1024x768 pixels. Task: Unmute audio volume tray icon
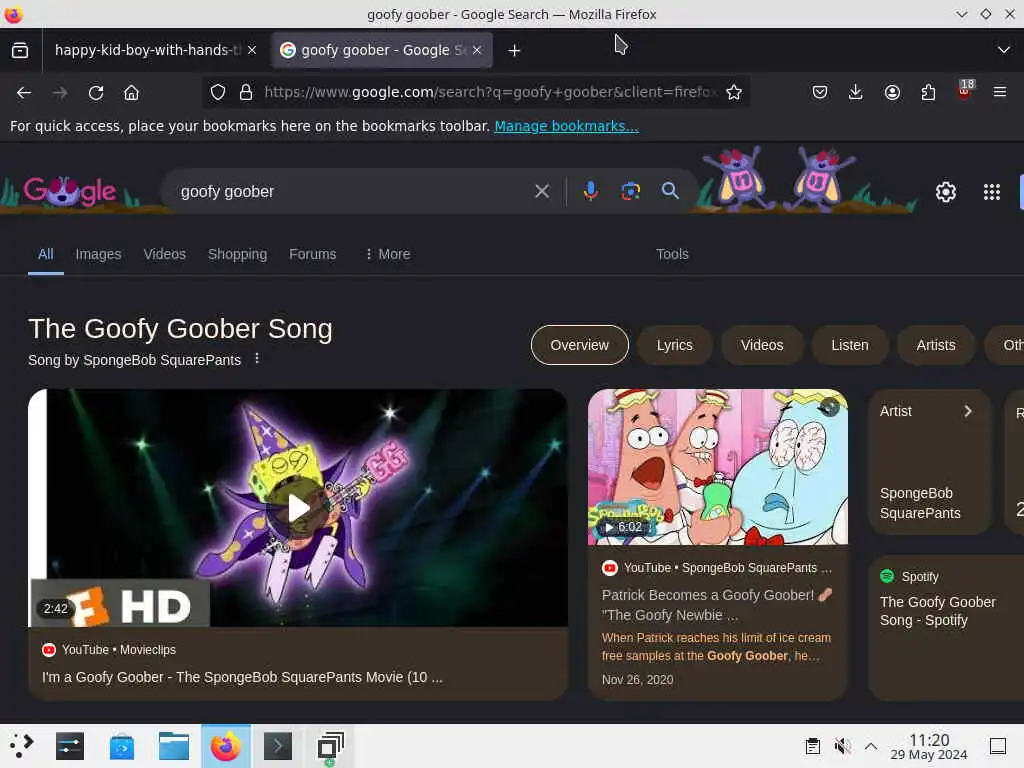842,746
